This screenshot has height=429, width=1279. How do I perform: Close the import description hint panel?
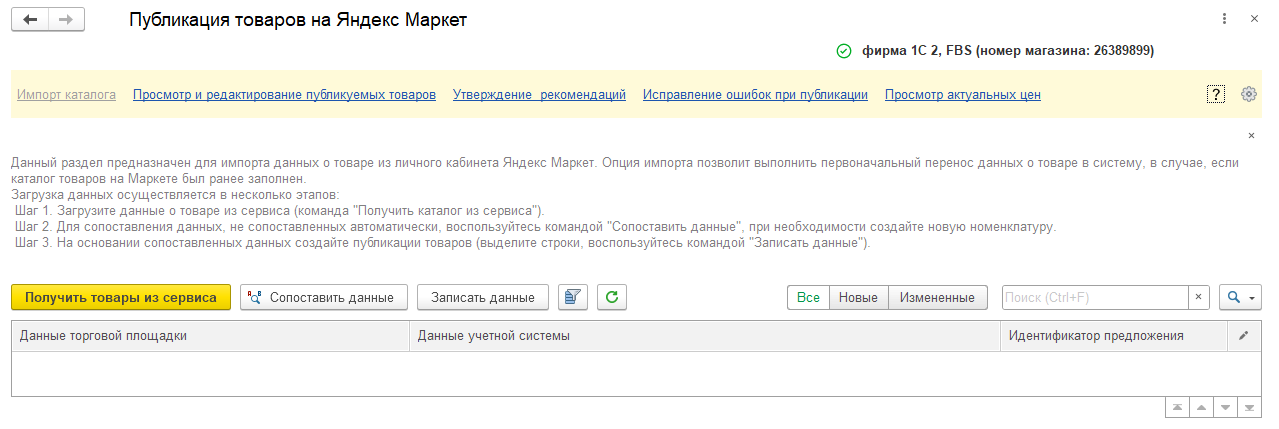tap(1251, 135)
